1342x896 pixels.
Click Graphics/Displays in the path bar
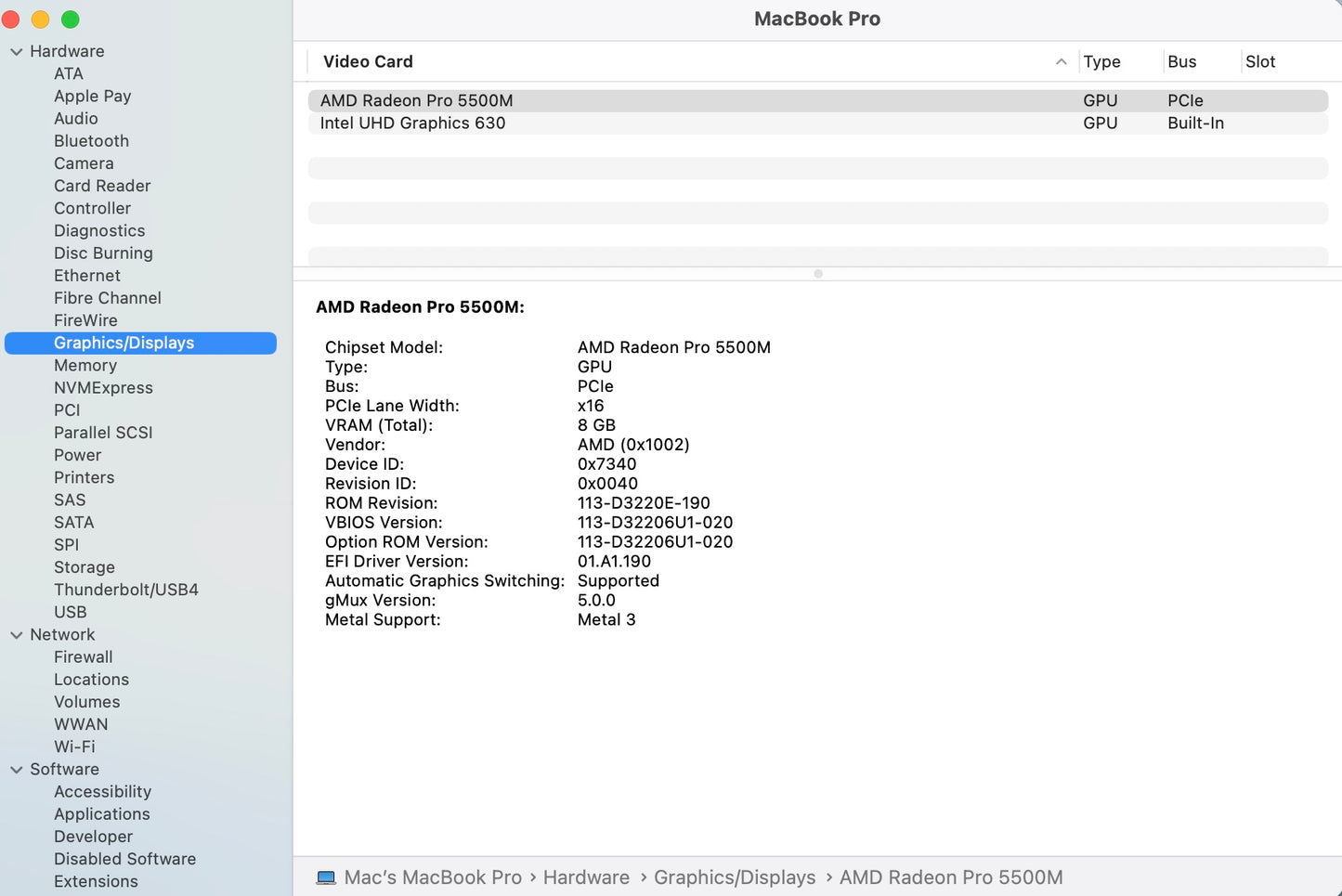point(735,877)
